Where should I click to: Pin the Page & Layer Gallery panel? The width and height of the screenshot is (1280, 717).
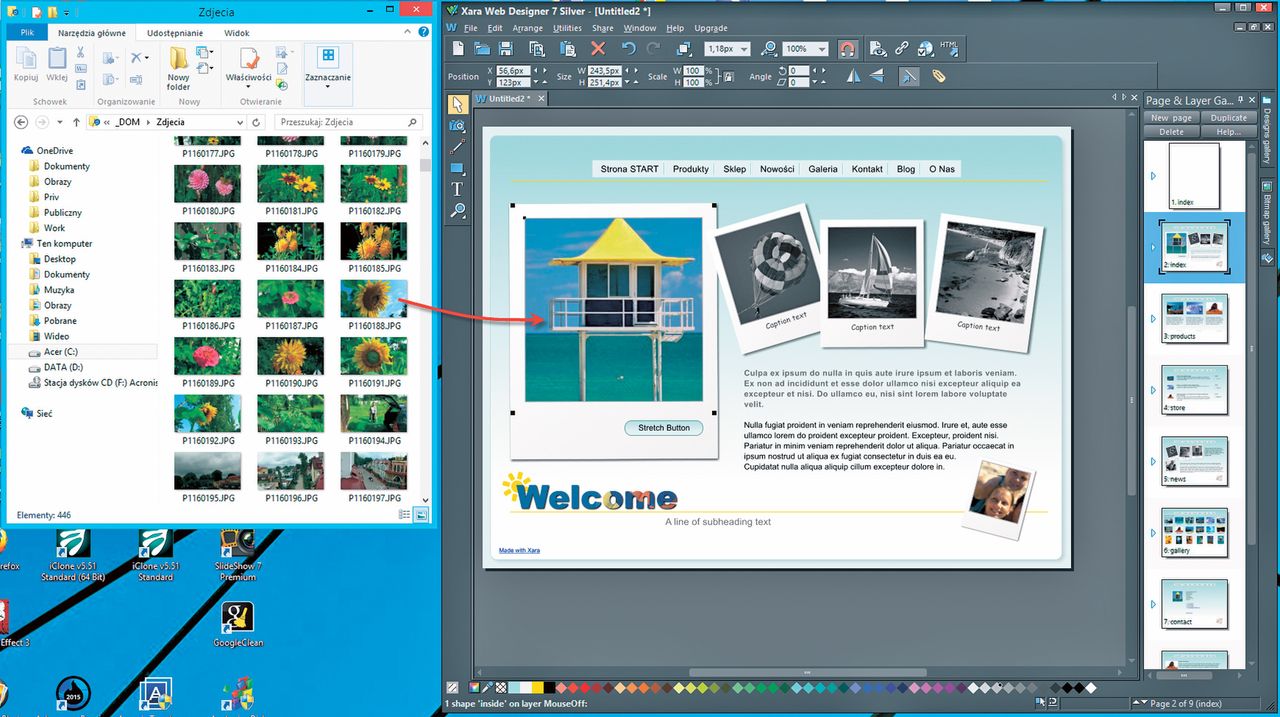(x=1242, y=100)
